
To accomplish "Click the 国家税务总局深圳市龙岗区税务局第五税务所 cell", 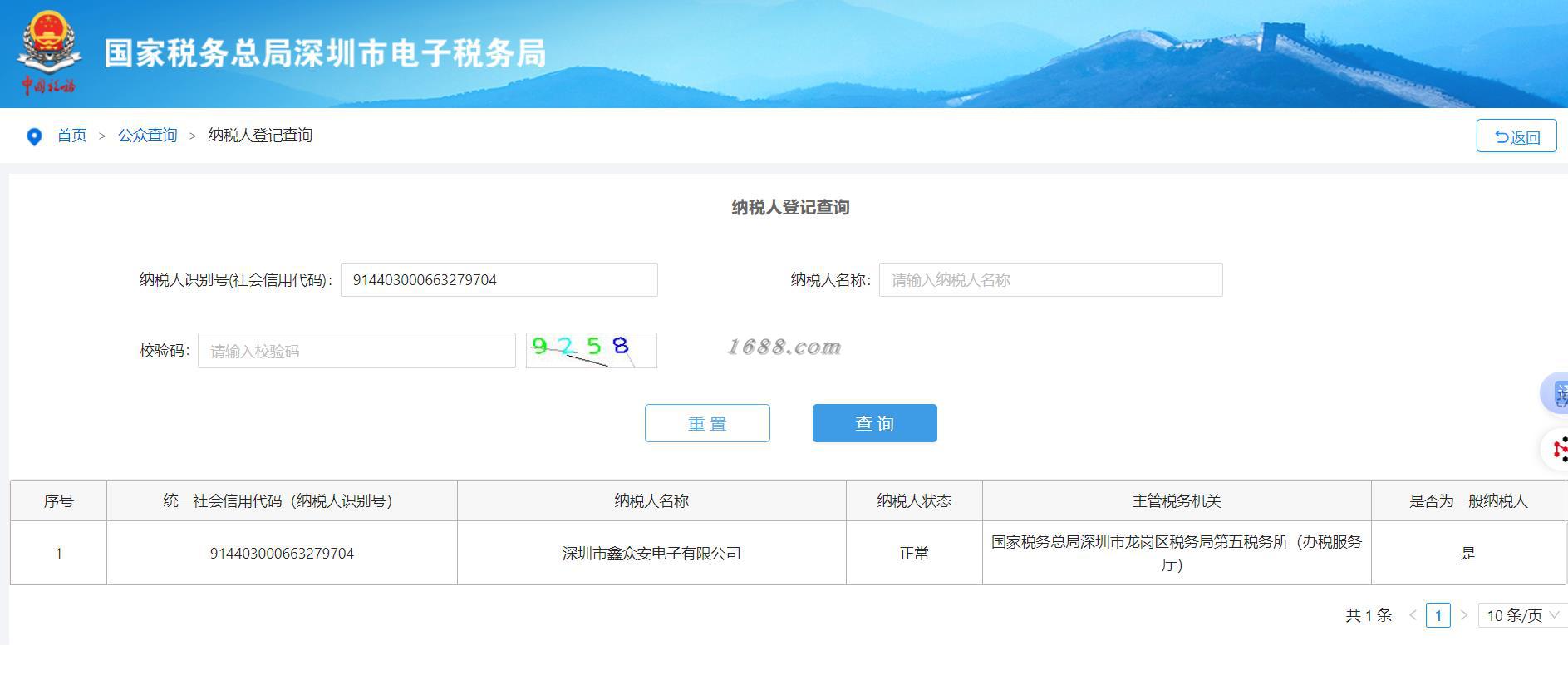I will (x=1177, y=553).
